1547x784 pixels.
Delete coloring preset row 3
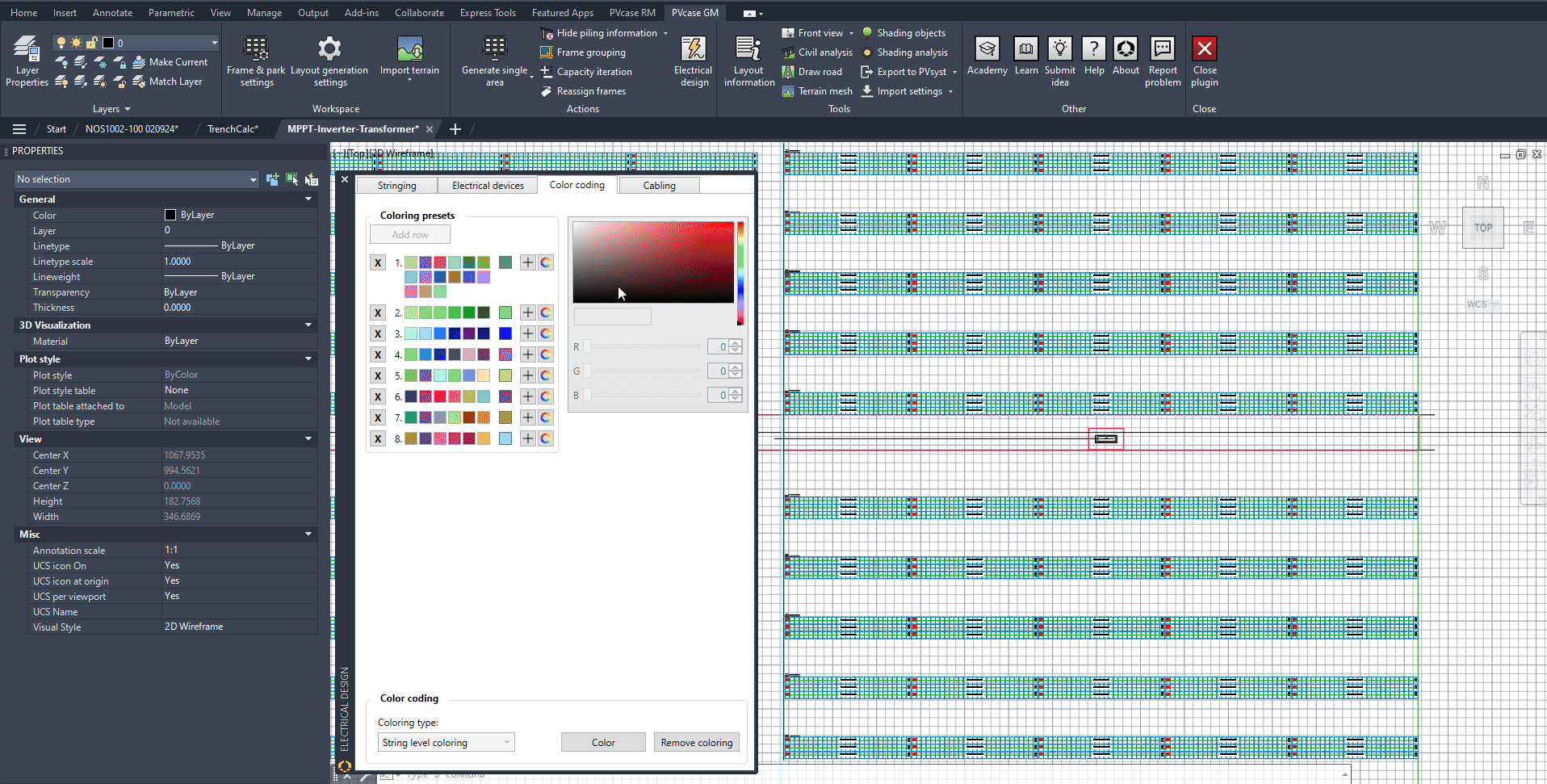(x=378, y=333)
